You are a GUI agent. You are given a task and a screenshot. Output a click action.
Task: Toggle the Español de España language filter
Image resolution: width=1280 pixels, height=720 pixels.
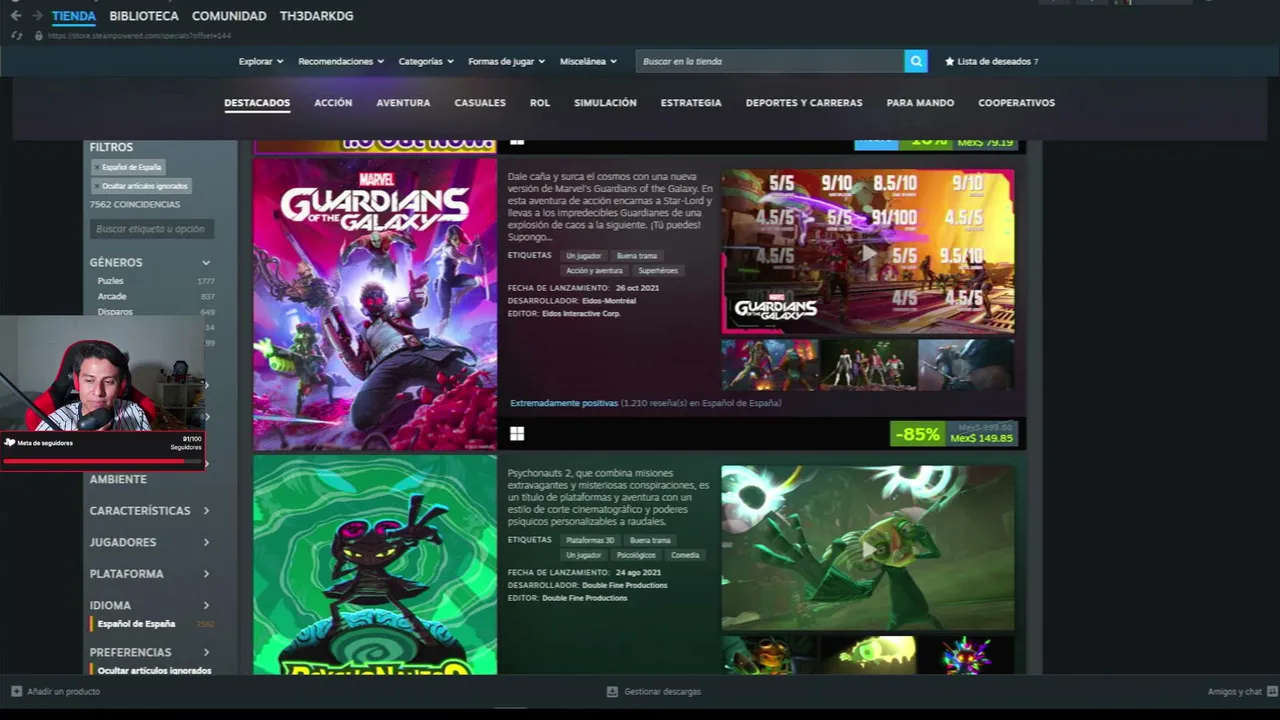136,624
